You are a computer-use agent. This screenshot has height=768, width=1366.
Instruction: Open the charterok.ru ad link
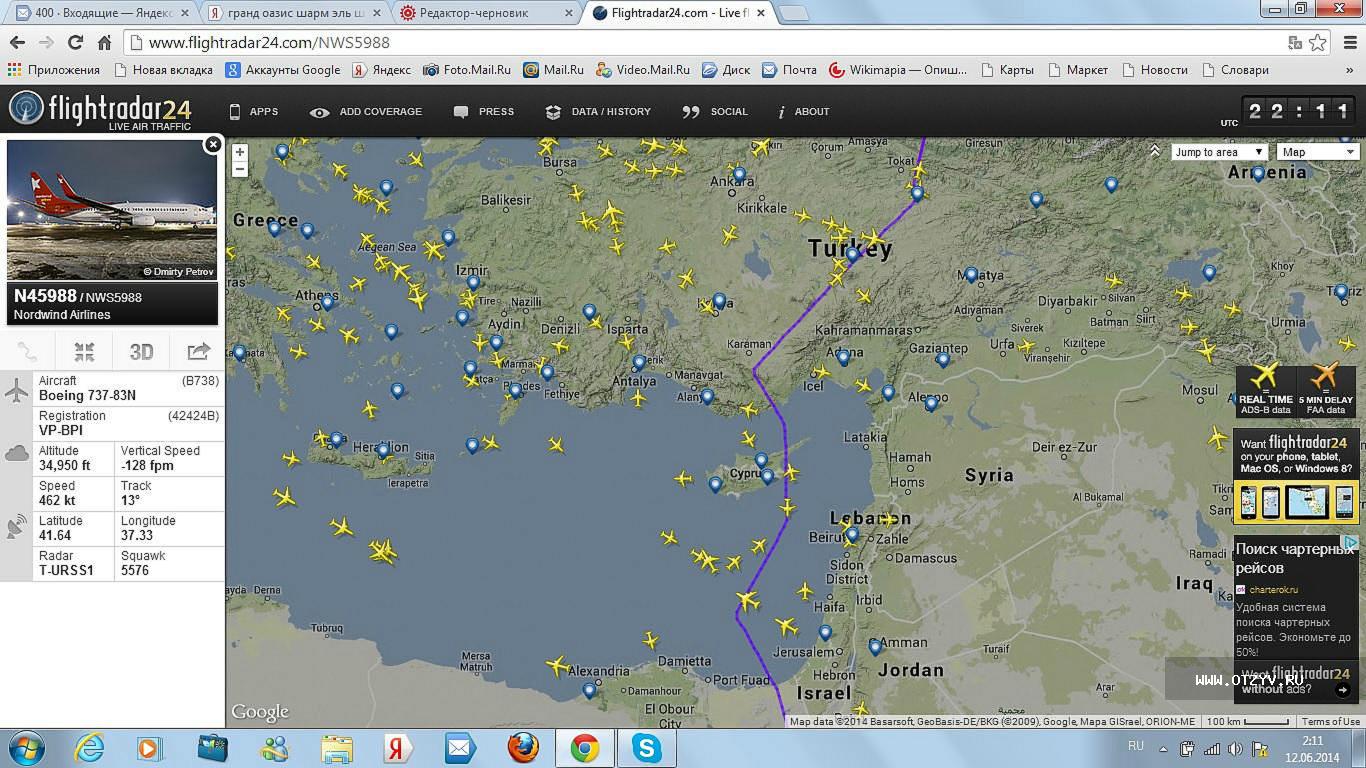click(1273, 590)
